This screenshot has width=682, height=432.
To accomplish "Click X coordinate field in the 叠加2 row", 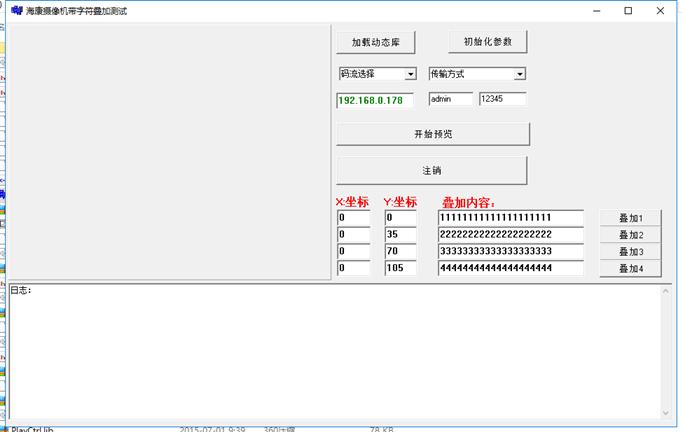I will tap(354, 234).
